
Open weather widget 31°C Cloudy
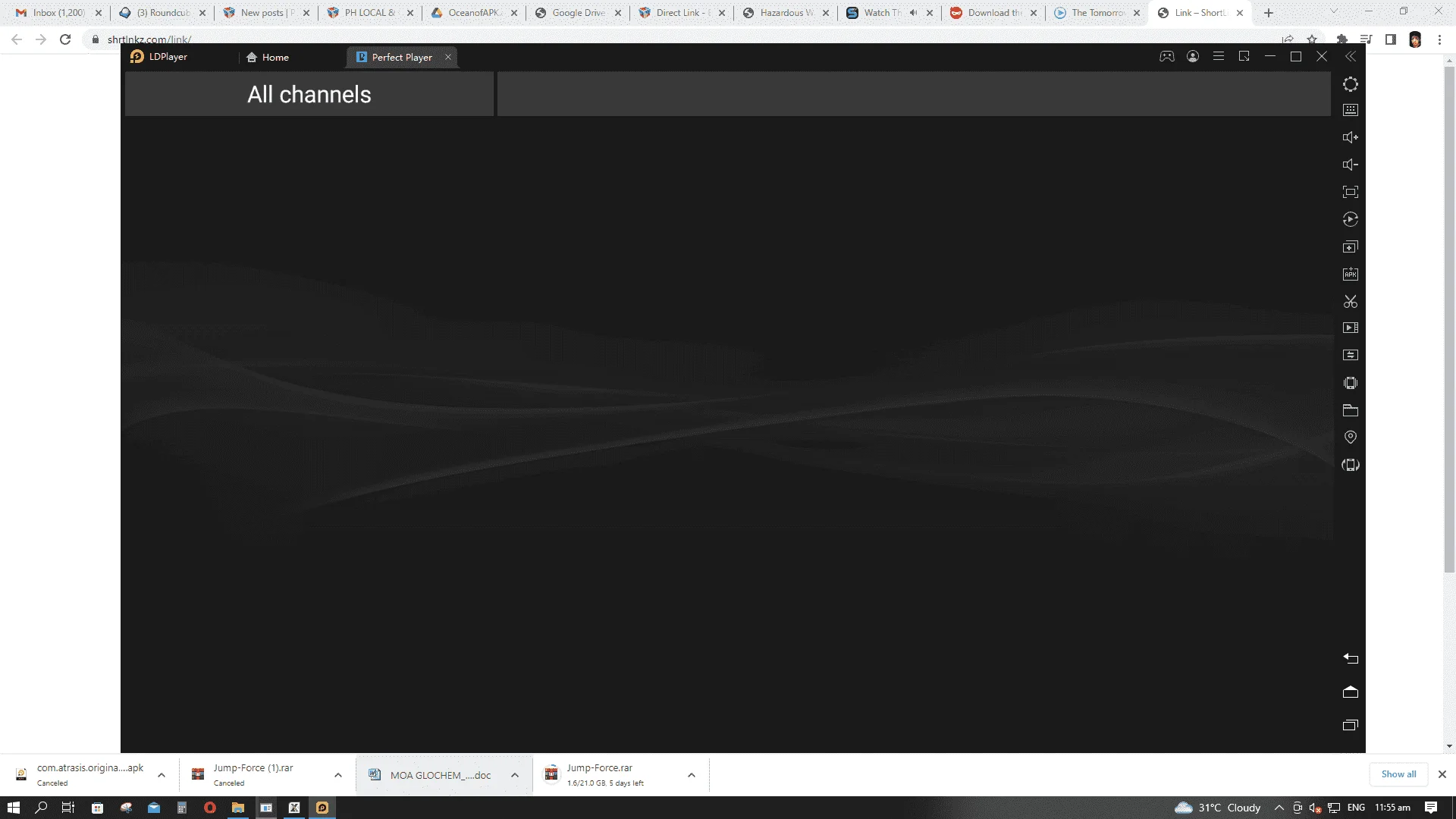point(1218,808)
